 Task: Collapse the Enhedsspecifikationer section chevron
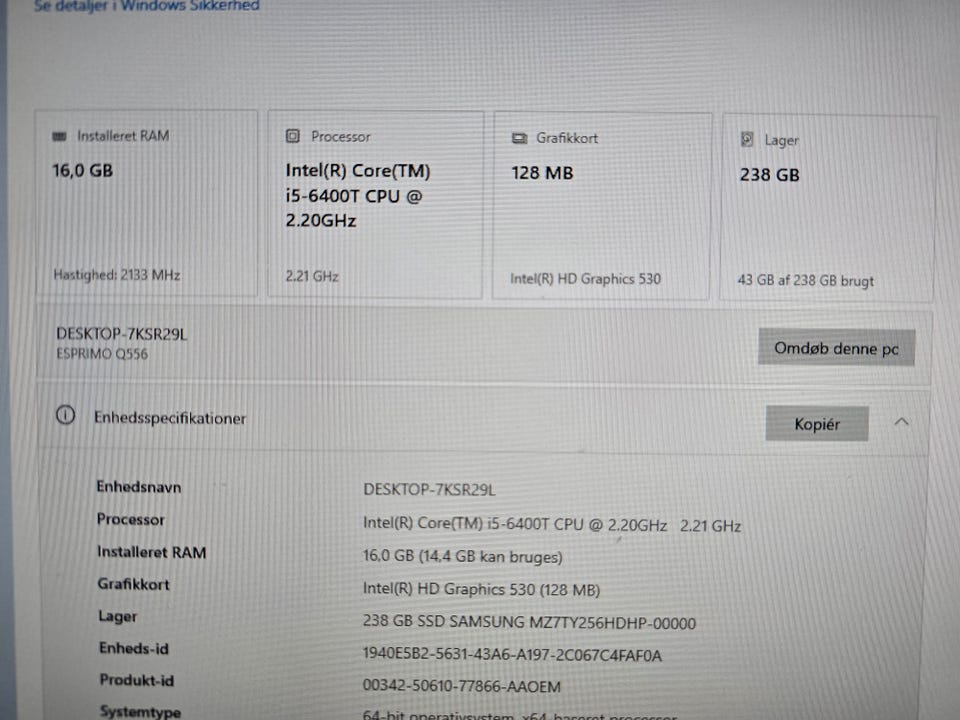point(901,422)
